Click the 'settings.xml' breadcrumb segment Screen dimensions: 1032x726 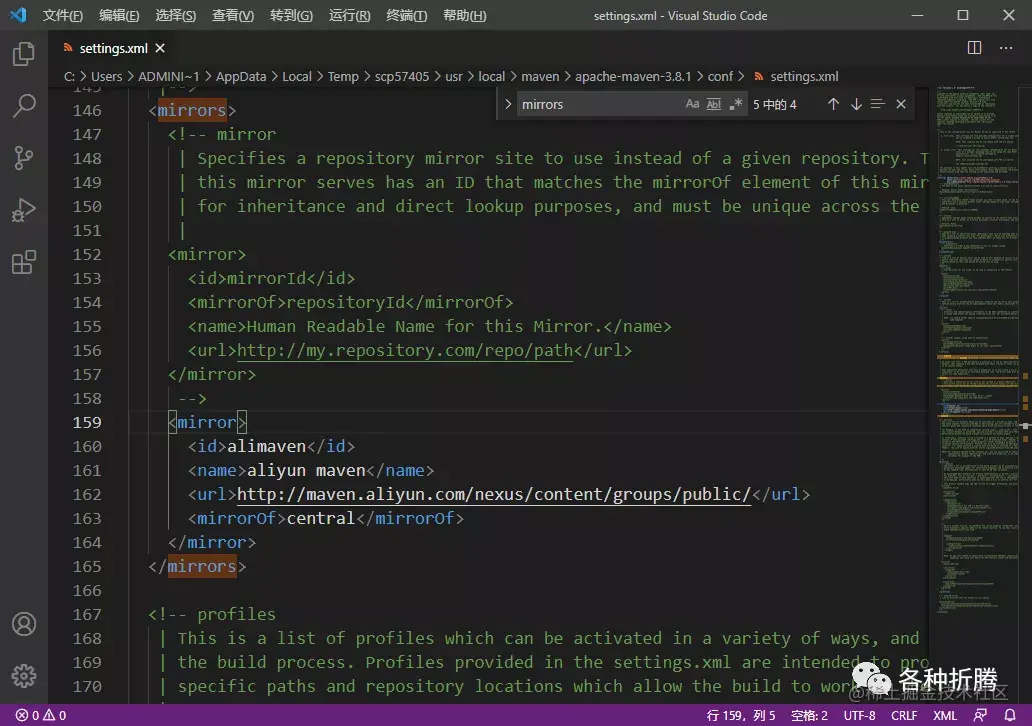point(804,76)
